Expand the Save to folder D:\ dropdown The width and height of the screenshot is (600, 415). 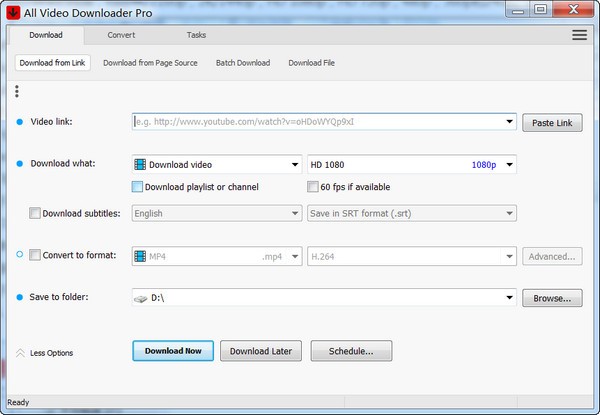click(509, 298)
